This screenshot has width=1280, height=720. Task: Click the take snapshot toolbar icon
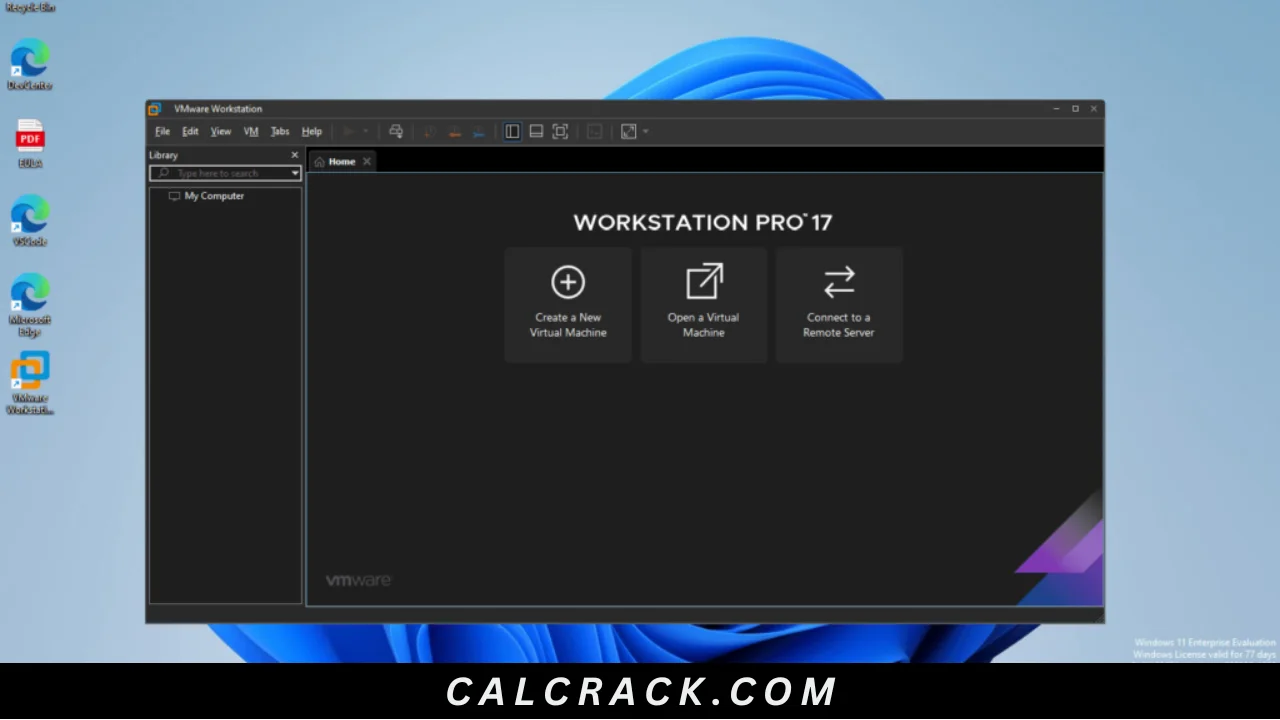coord(430,131)
